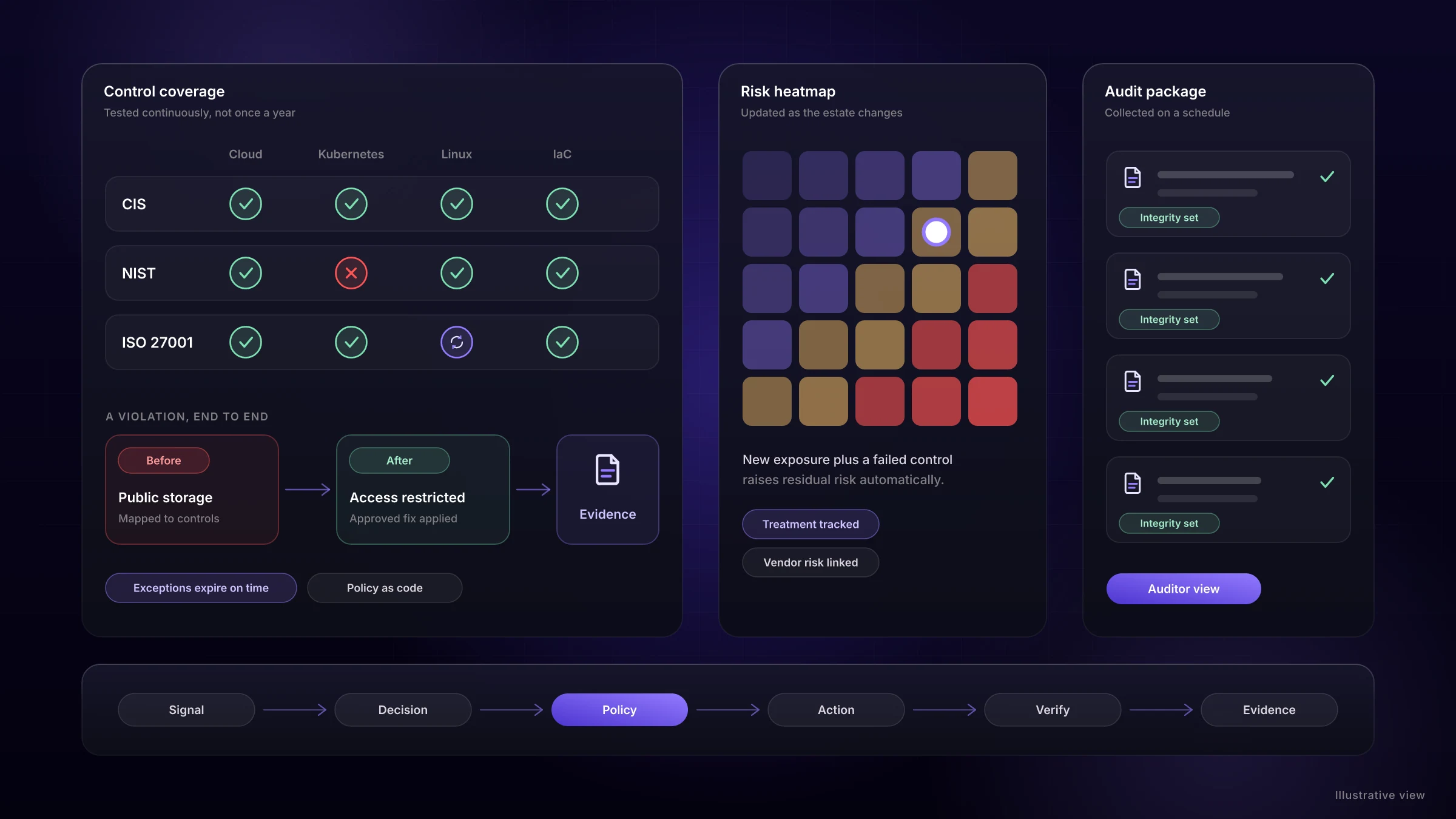Select the heatmap cell with white marker

pos(936,232)
